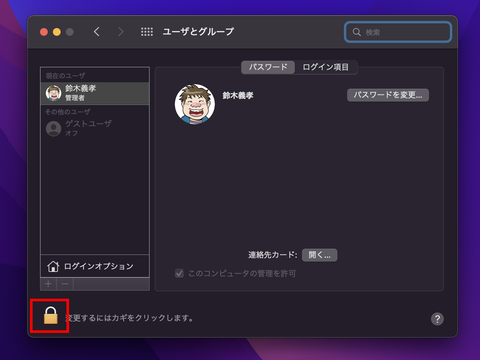Switch to the パスワード tab
The width and height of the screenshot is (480, 360).
point(268,67)
